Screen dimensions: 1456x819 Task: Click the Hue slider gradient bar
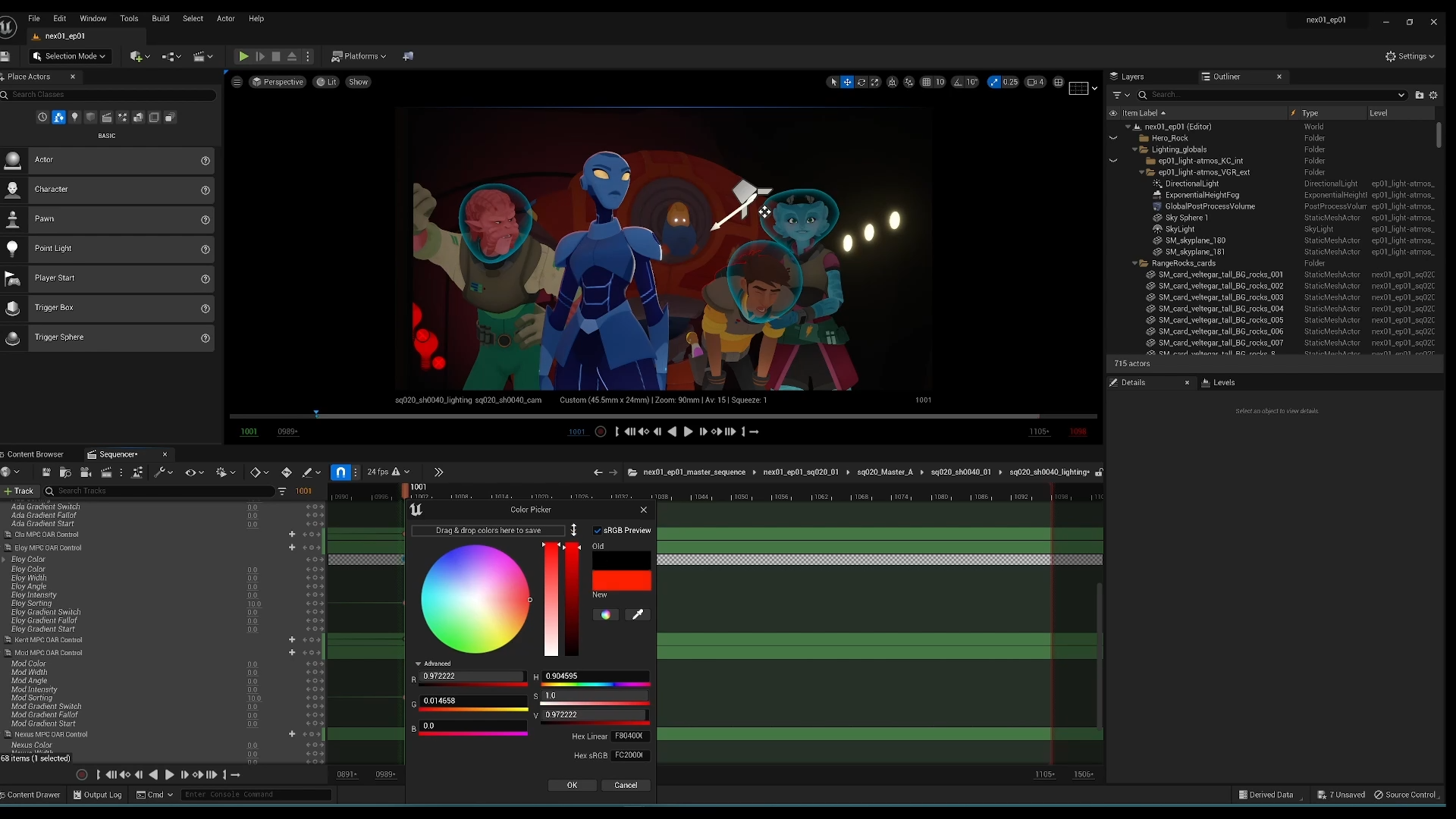(595, 685)
